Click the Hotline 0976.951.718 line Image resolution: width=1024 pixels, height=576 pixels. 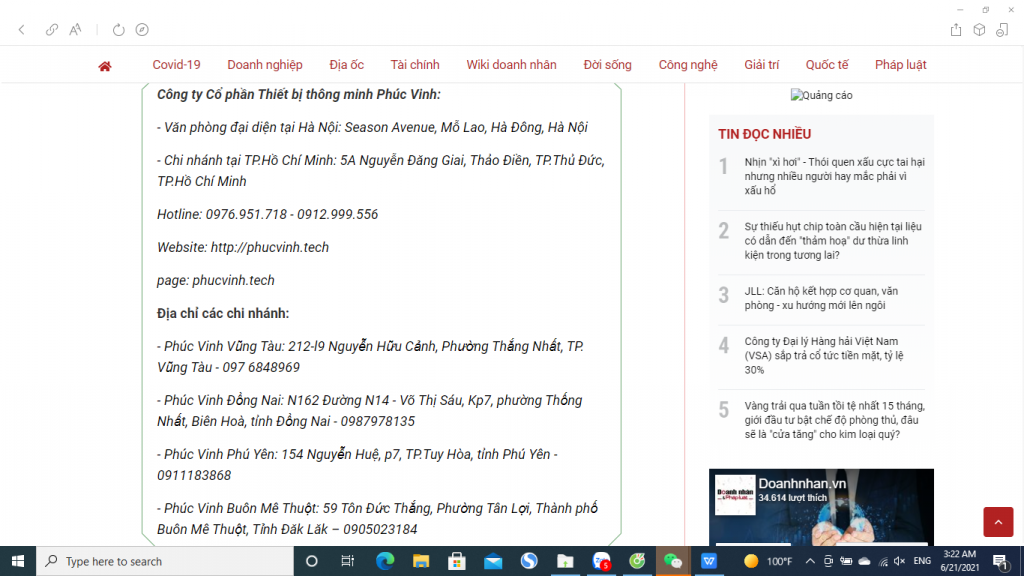267,214
